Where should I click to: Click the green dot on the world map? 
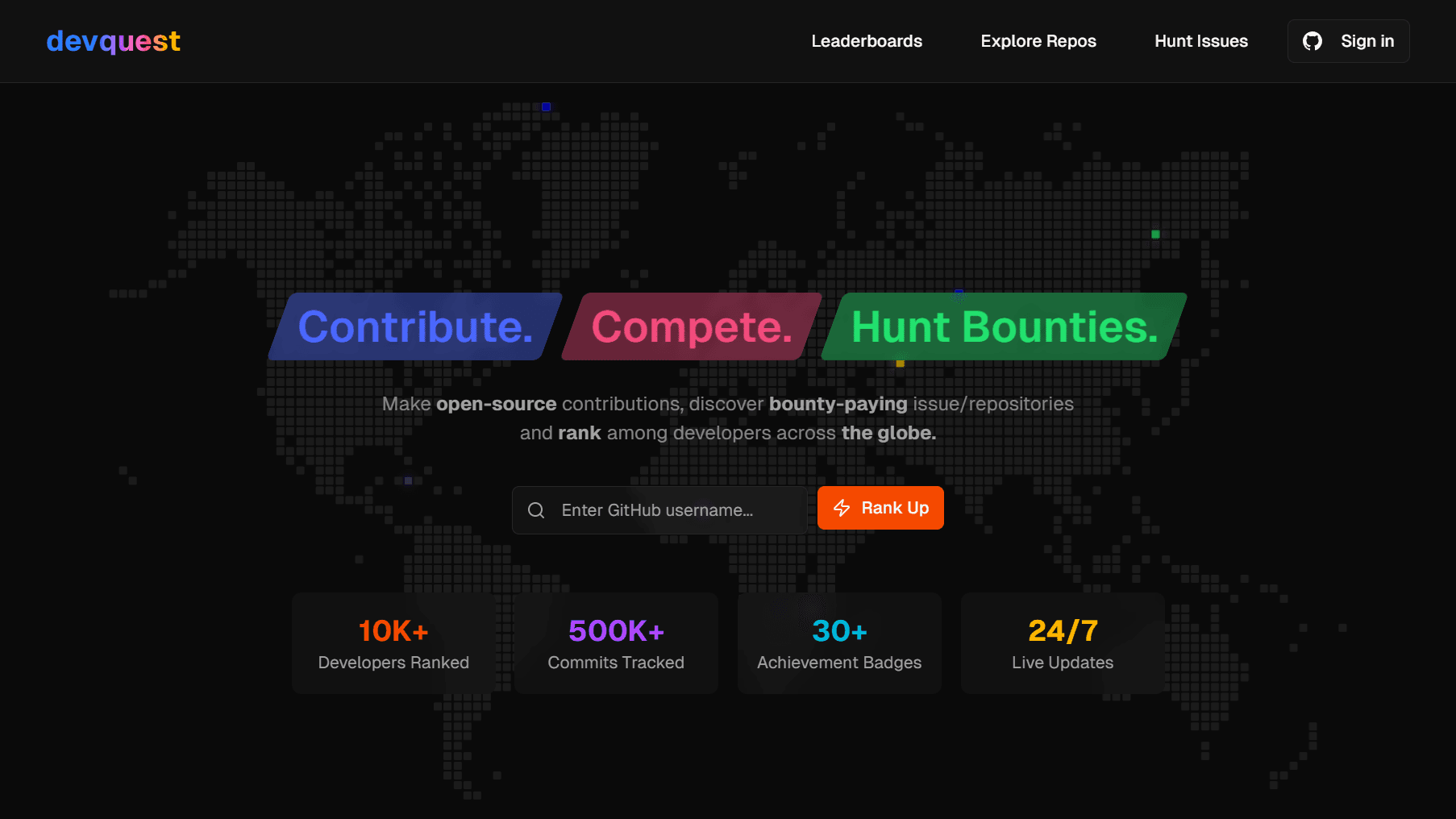pyautogui.click(x=1154, y=234)
